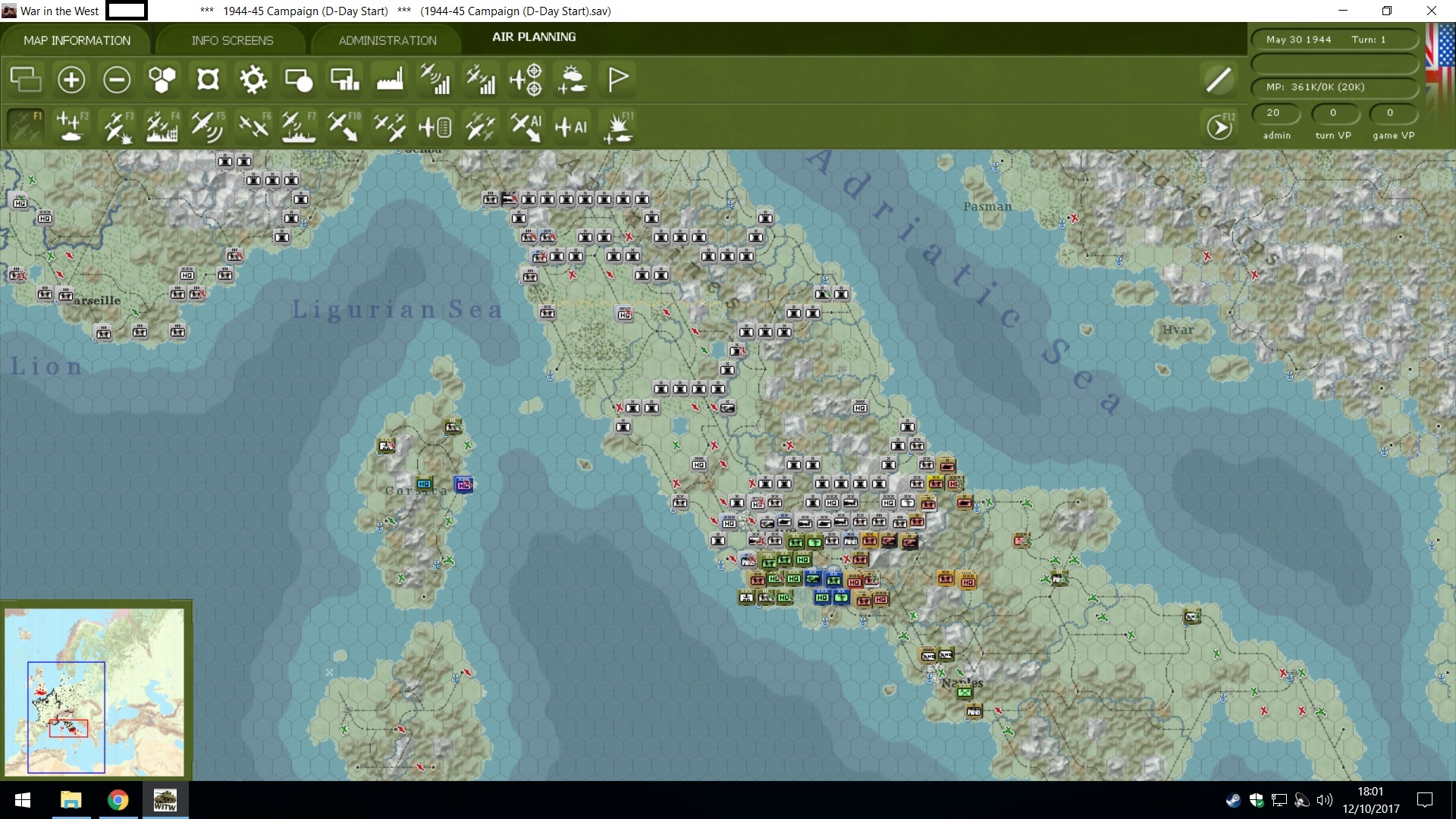This screenshot has width=1456, height=819.
Task: Click the rectangle-with-circle overlay icon
Action: point(299,79)
